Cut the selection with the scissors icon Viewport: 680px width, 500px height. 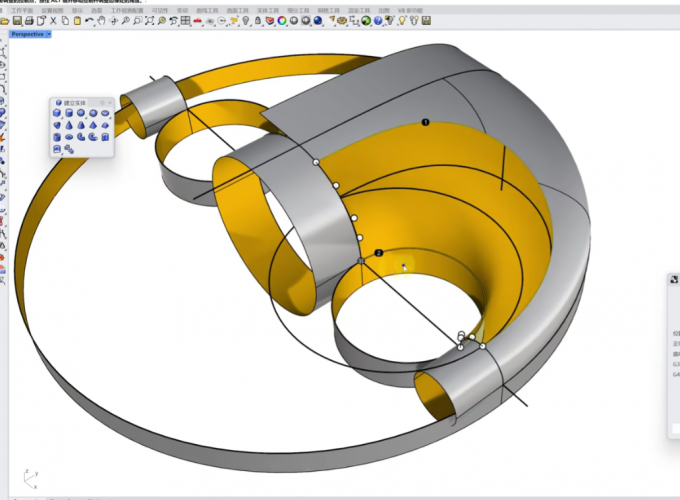(53, 21)
